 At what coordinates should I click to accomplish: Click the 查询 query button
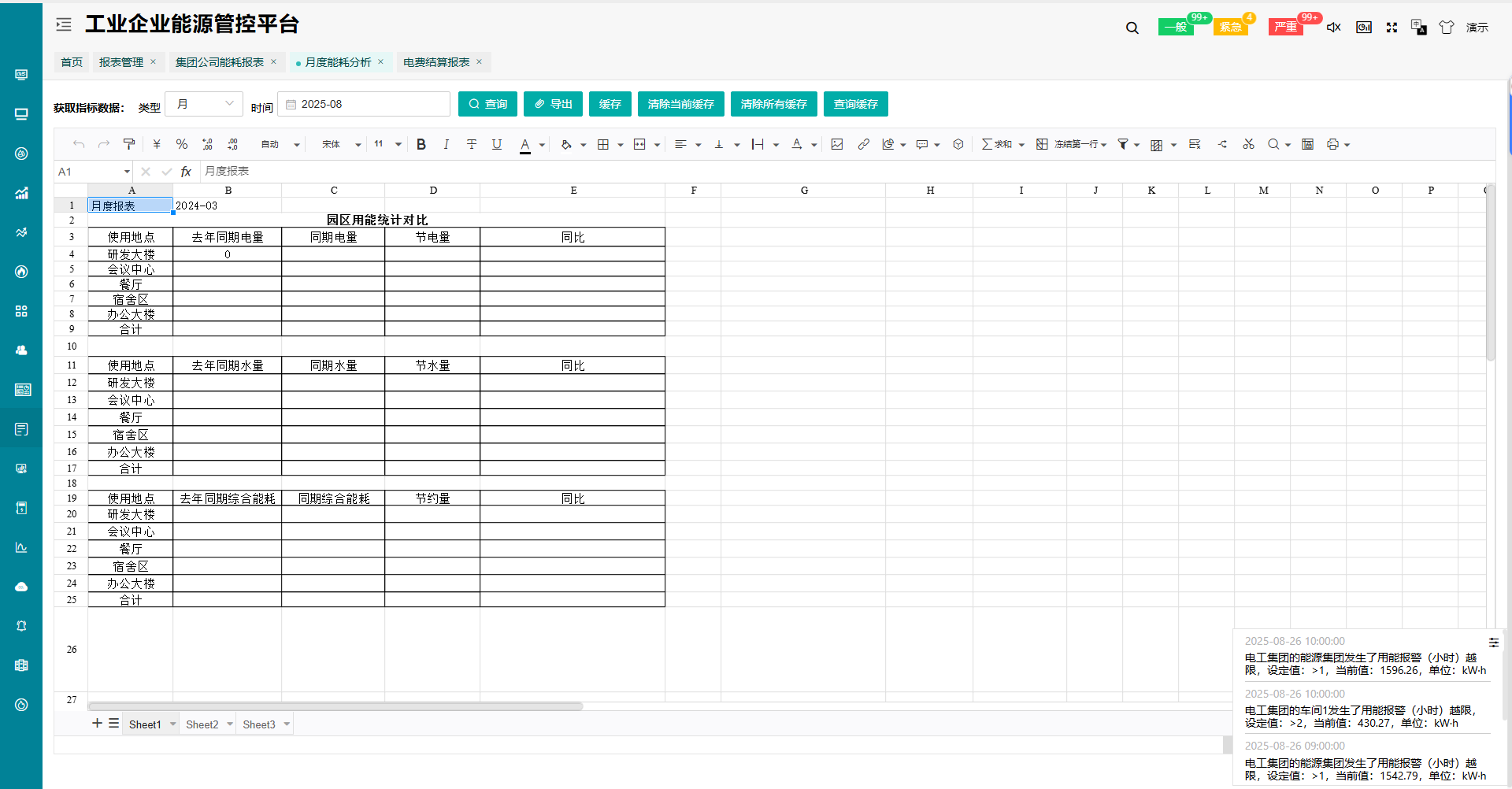pos(487,104)
